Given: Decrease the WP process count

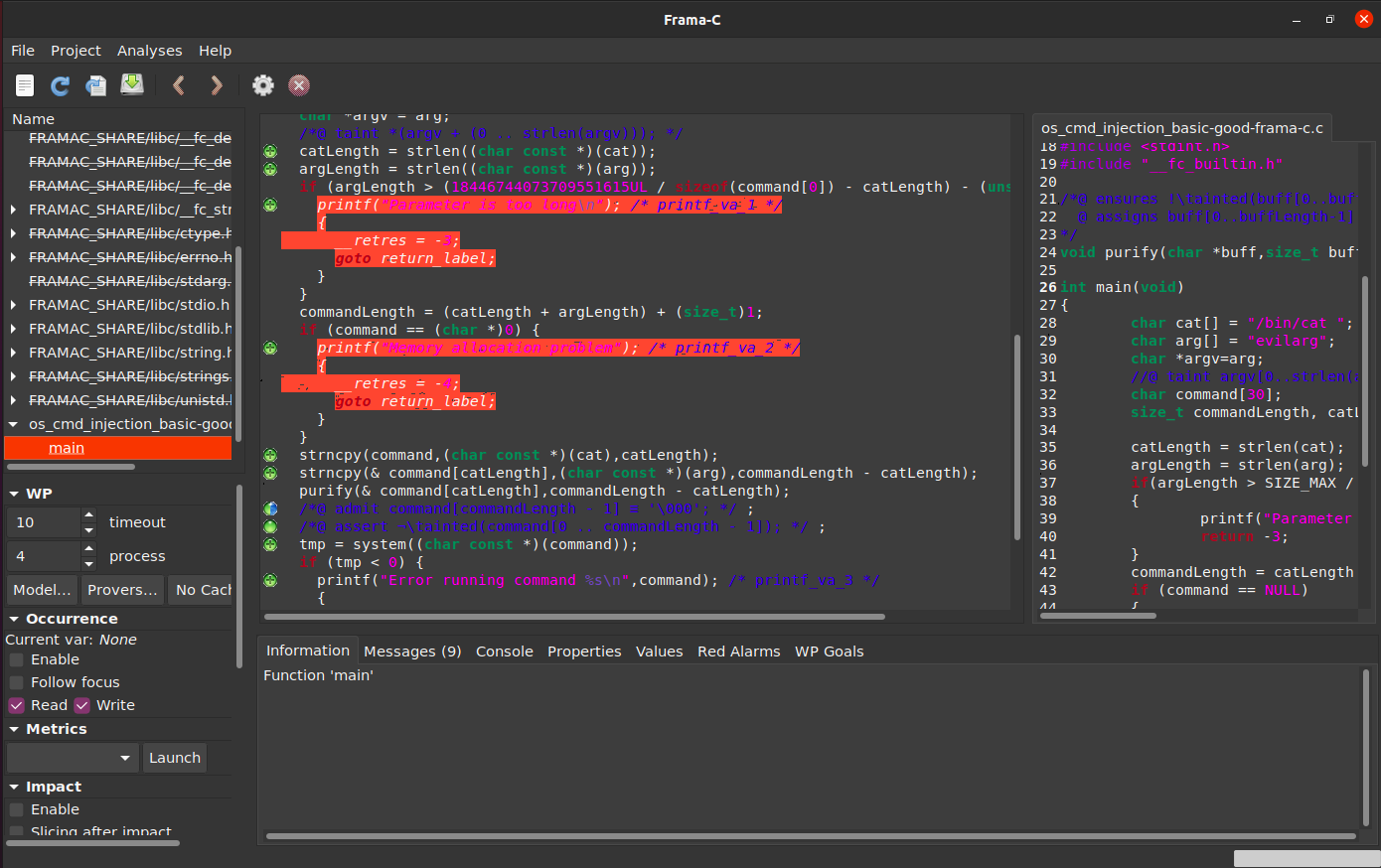Looking at the screenshot, I should pyautogui.click(x=88, y=564).
